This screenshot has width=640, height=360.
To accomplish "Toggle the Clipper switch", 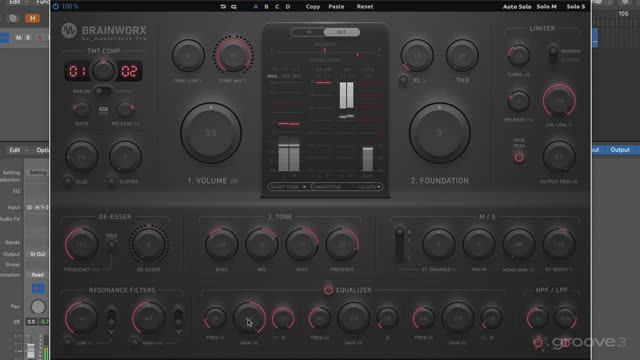I will tap(111, 181).
